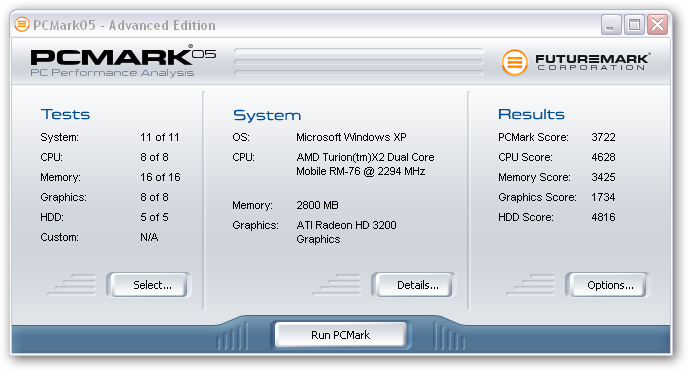Open test selection with Select... button
Viewport: 688px width, 371px height.
[x=148, y=285]
